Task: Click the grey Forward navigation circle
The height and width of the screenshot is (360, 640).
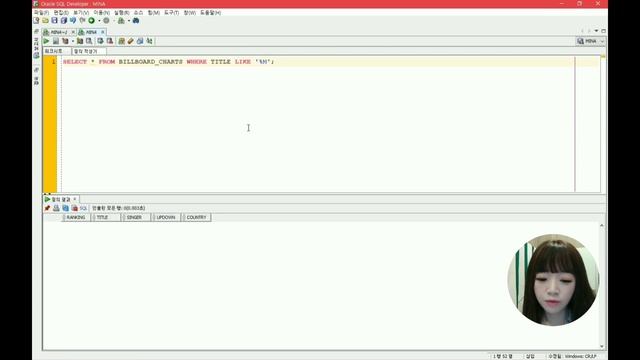Action: [x=106, y=20]
